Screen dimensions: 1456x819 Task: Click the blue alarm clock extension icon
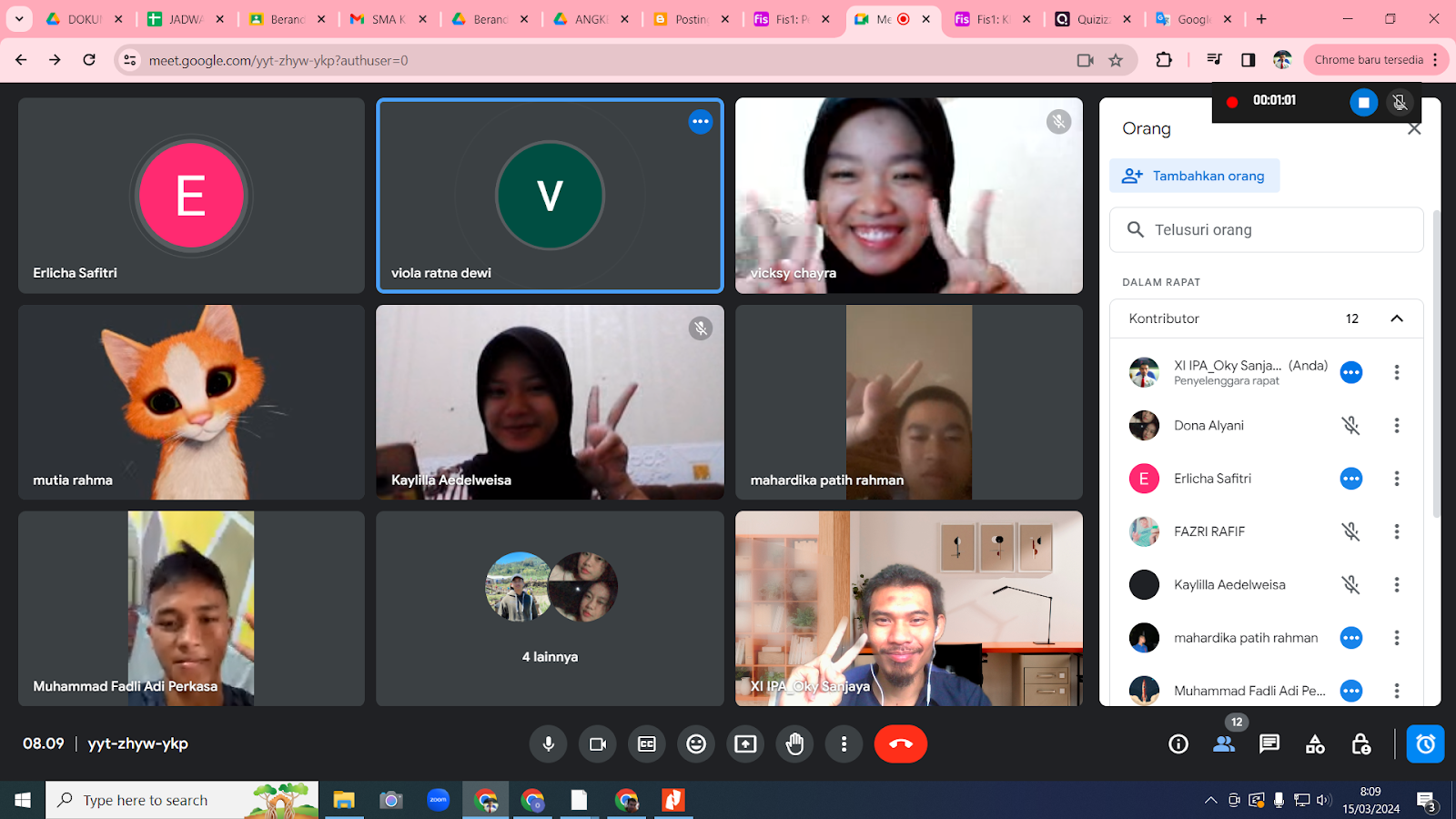1425,743
